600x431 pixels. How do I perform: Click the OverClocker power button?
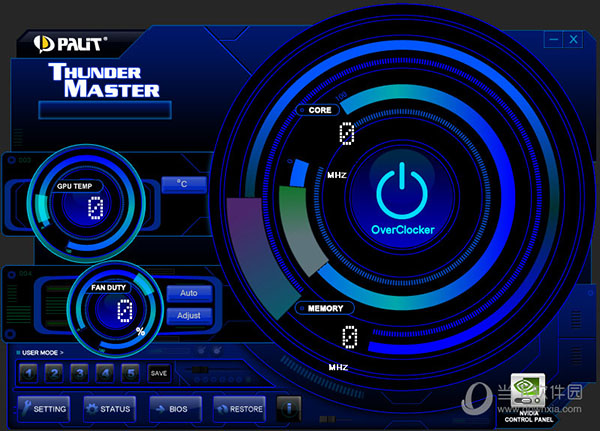click(x=399, y=192)
